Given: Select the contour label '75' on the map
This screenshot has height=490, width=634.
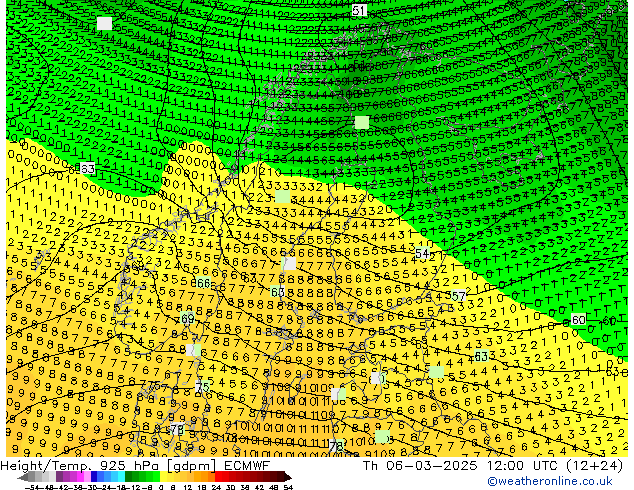Looking at the screenshot, I should point(203,387).
